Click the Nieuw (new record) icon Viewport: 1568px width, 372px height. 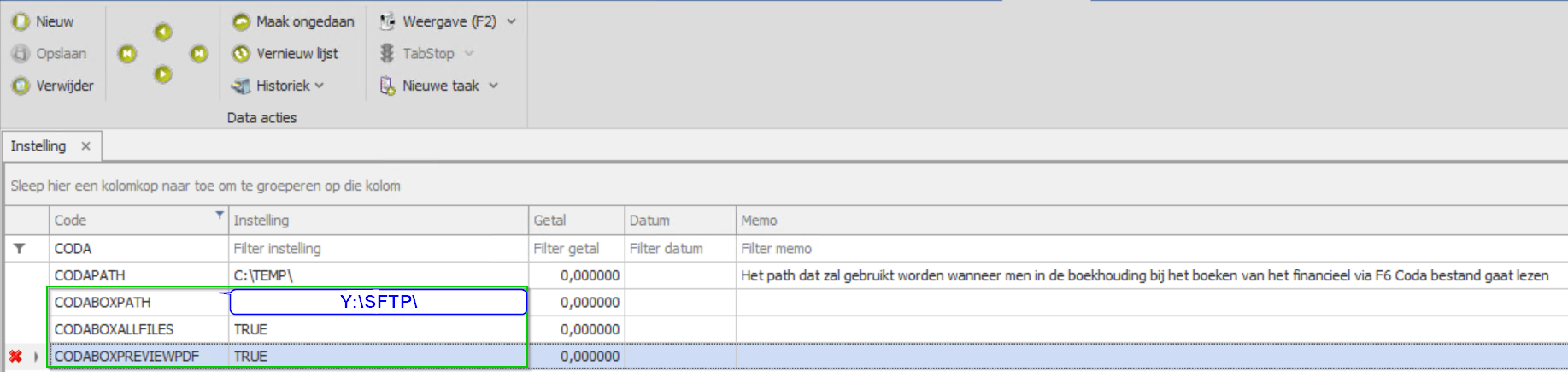tap(21, 21)
